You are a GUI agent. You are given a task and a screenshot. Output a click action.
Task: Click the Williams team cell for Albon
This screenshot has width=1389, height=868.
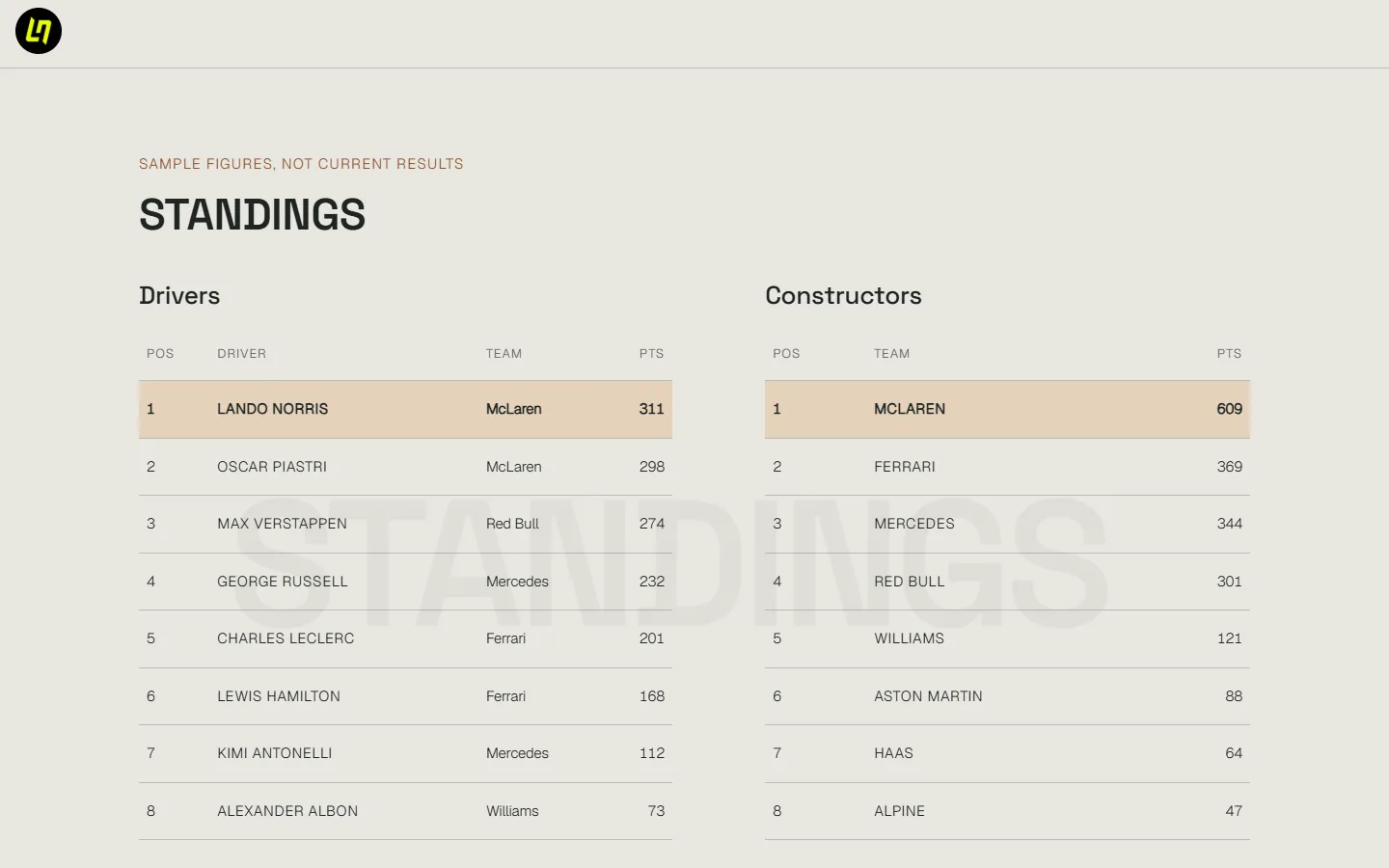512,811
